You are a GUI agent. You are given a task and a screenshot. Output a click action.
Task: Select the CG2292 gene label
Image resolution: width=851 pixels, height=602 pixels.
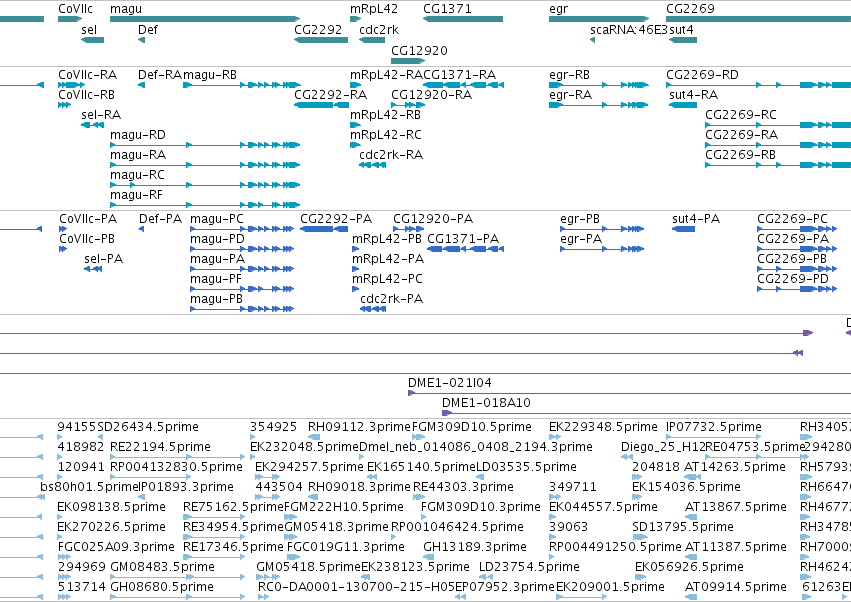coord(318,29)
